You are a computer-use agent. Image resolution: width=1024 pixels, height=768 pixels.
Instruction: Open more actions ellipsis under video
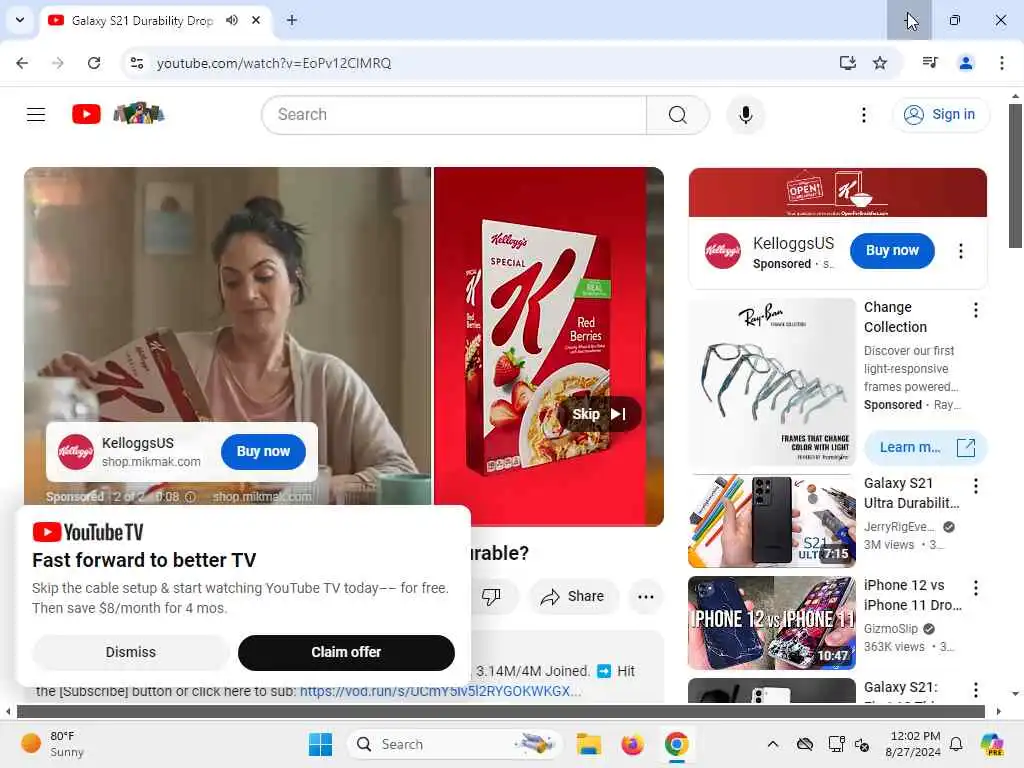[646, 596]
